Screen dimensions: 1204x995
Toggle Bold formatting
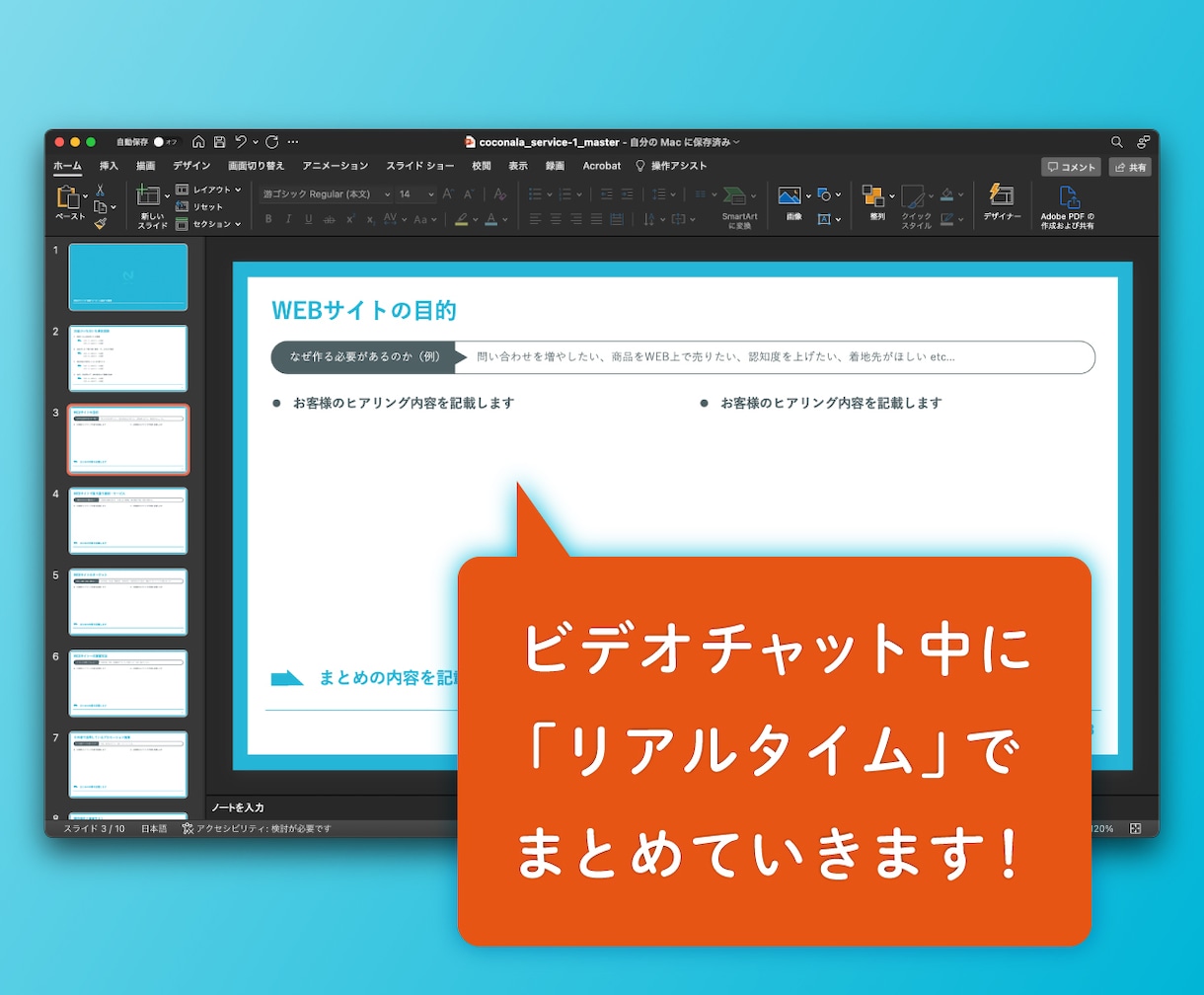coord(268,219)
